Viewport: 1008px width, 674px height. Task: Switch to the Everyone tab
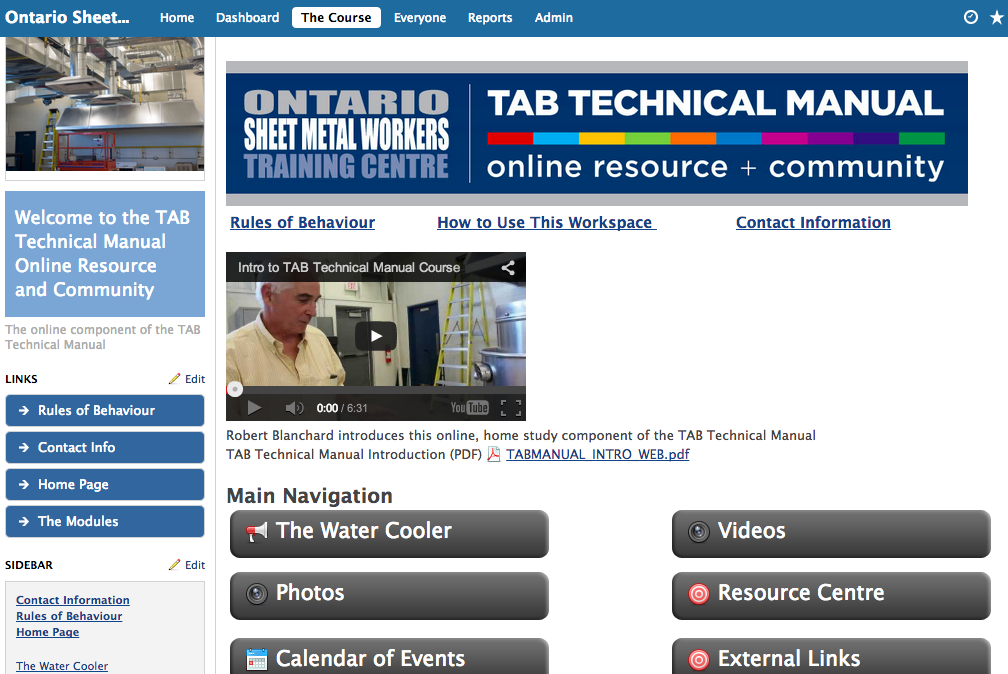coord(420,17)
